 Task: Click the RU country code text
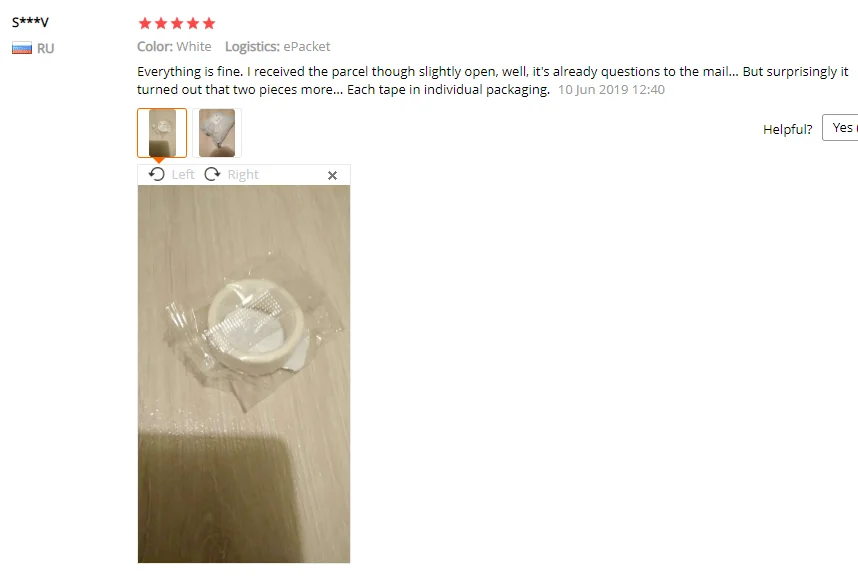(x=45, y=49)
